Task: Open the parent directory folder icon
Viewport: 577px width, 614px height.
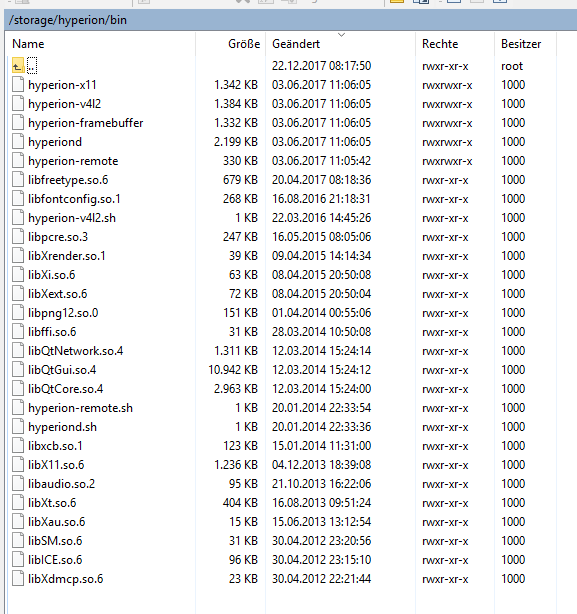Action: coord(18,66)
